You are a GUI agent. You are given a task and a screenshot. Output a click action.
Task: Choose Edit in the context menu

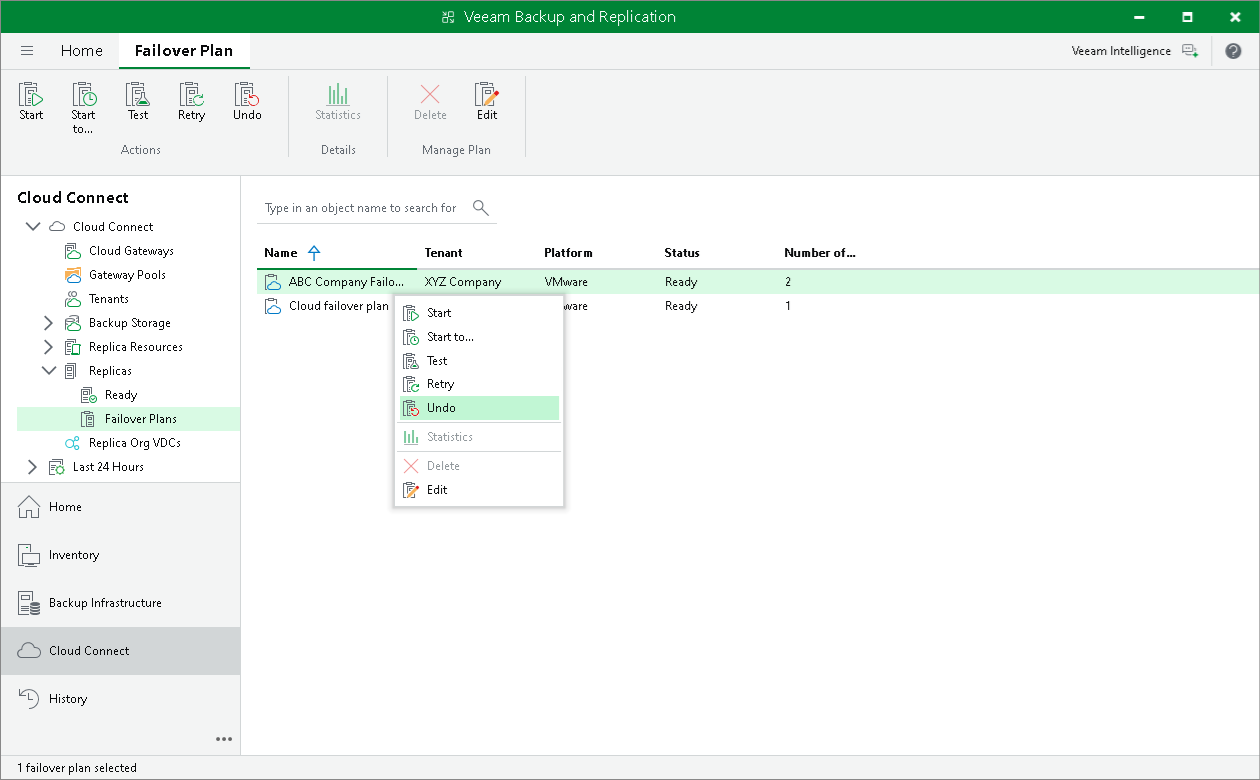[479, 490]
